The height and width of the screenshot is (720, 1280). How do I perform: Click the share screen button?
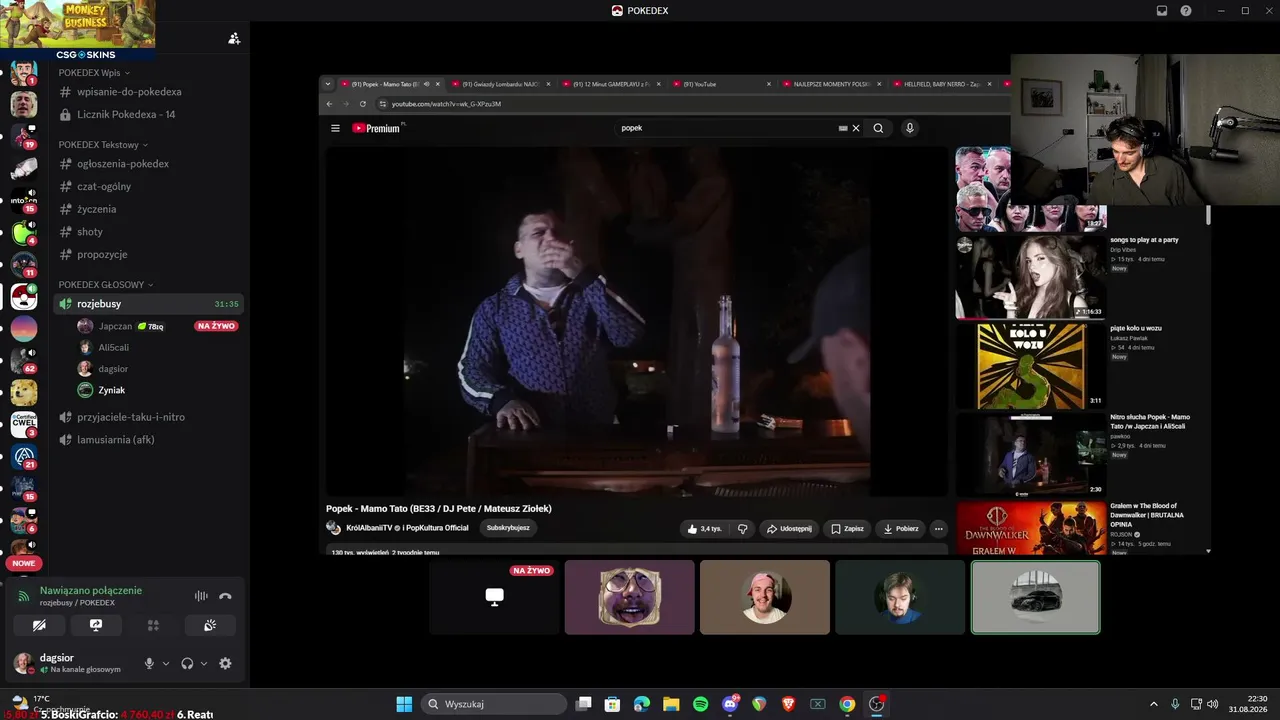96,625
